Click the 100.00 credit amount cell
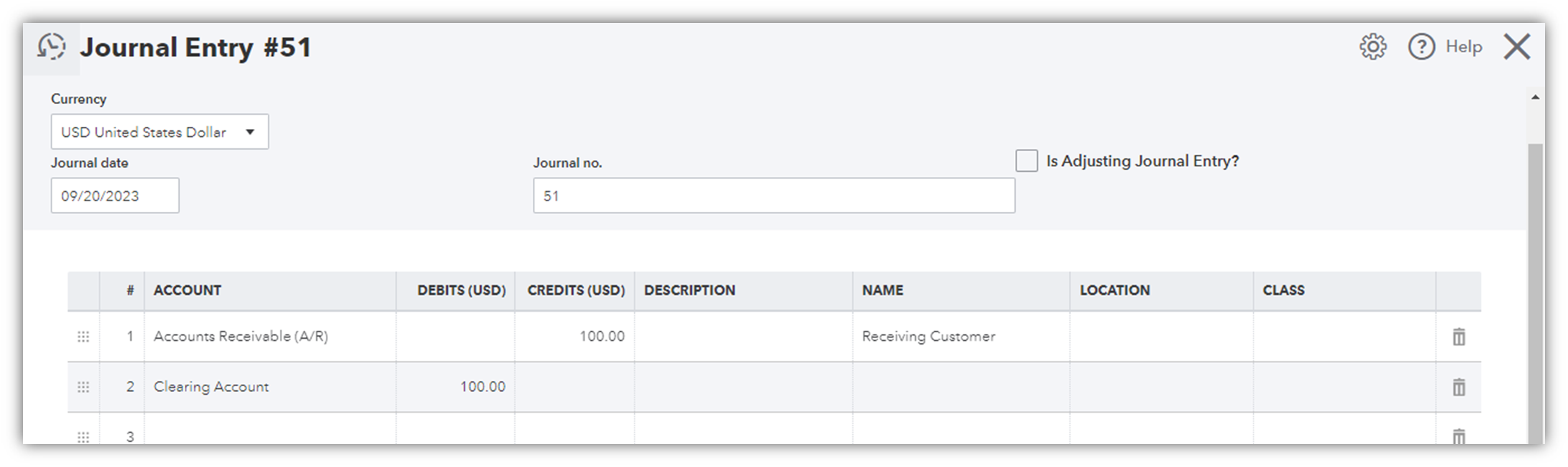This screenshot has height=467, width=1568. [574, 337]
